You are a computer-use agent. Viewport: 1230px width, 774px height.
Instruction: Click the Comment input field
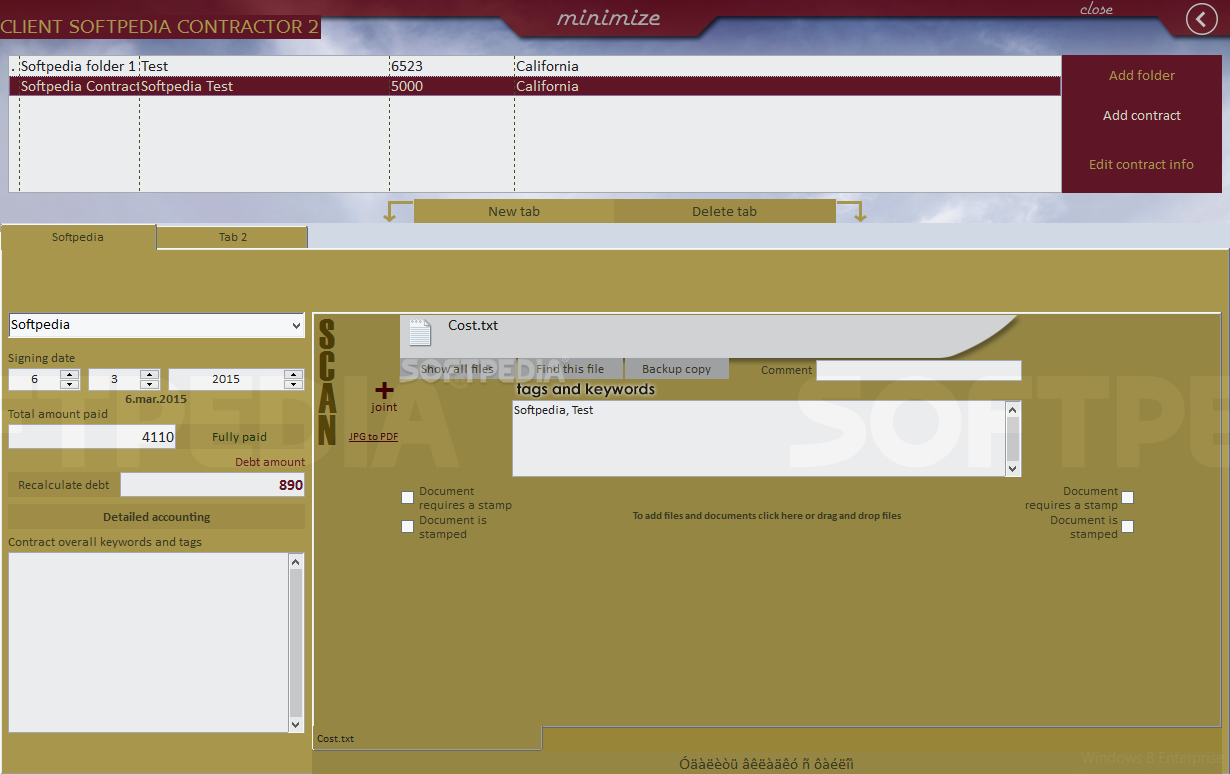click(x=919, y=371)
